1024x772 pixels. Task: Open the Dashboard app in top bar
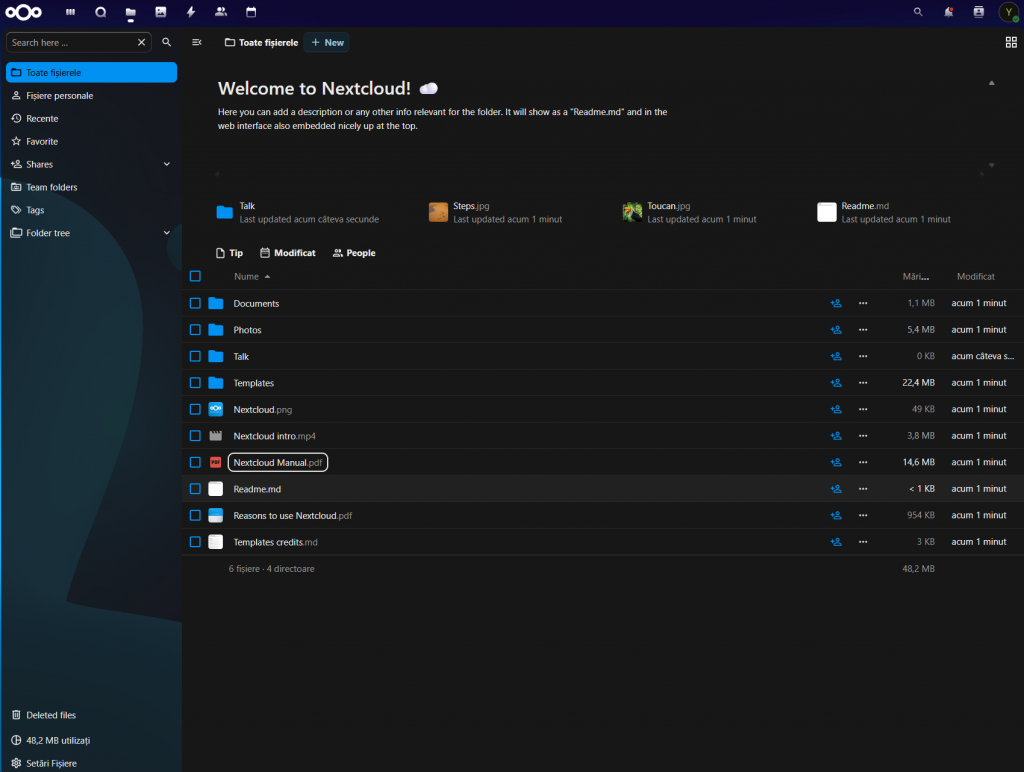70,12
